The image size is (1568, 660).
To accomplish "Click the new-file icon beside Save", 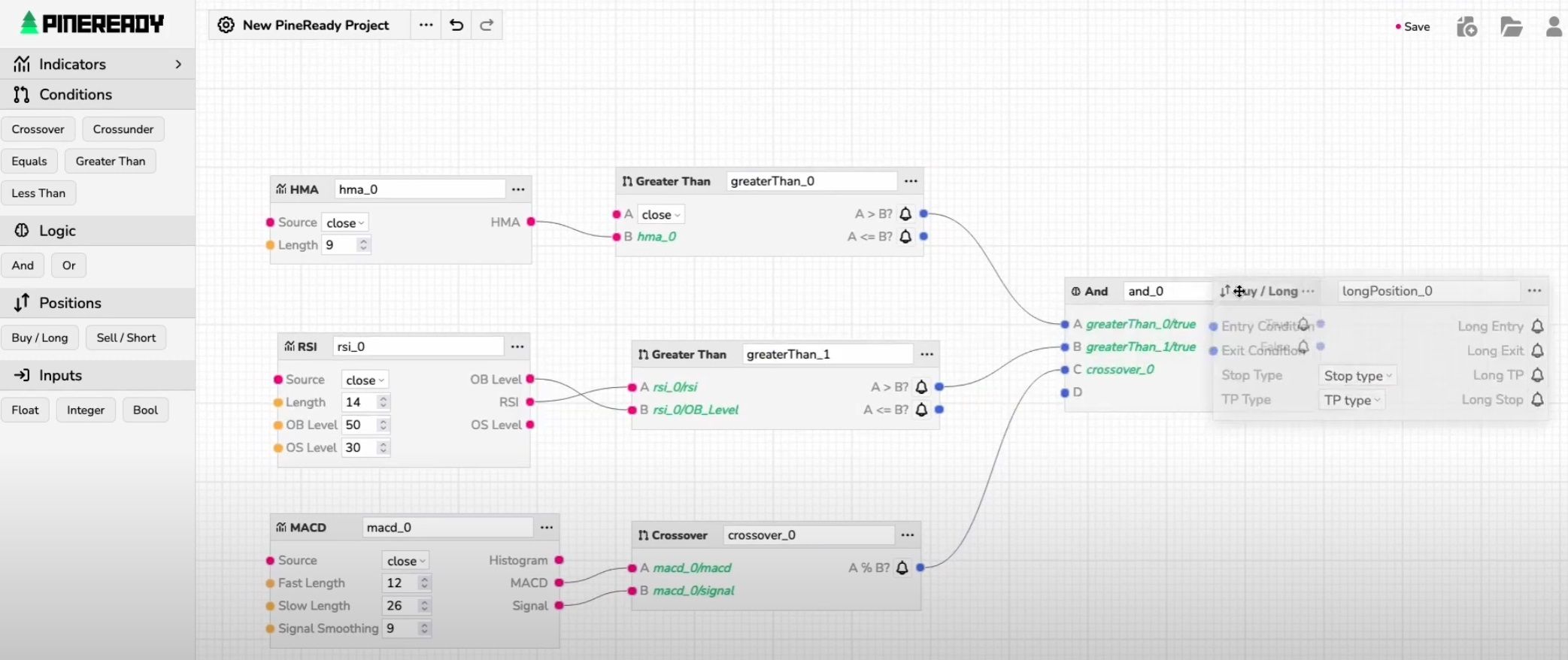I will [1466, 27].
